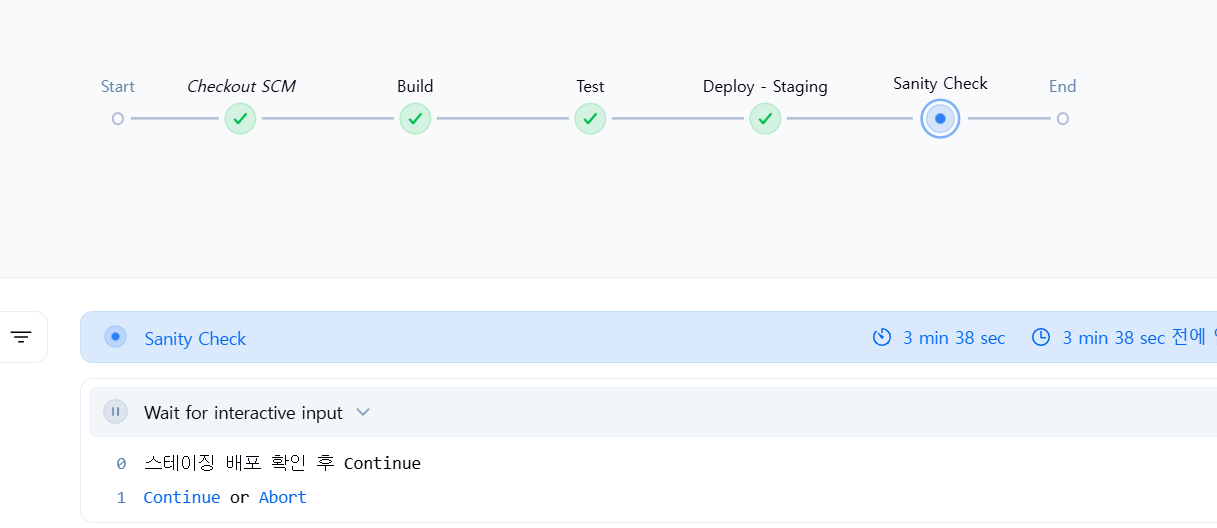Click the Deploy - Staging stage label

click(765, 86)
